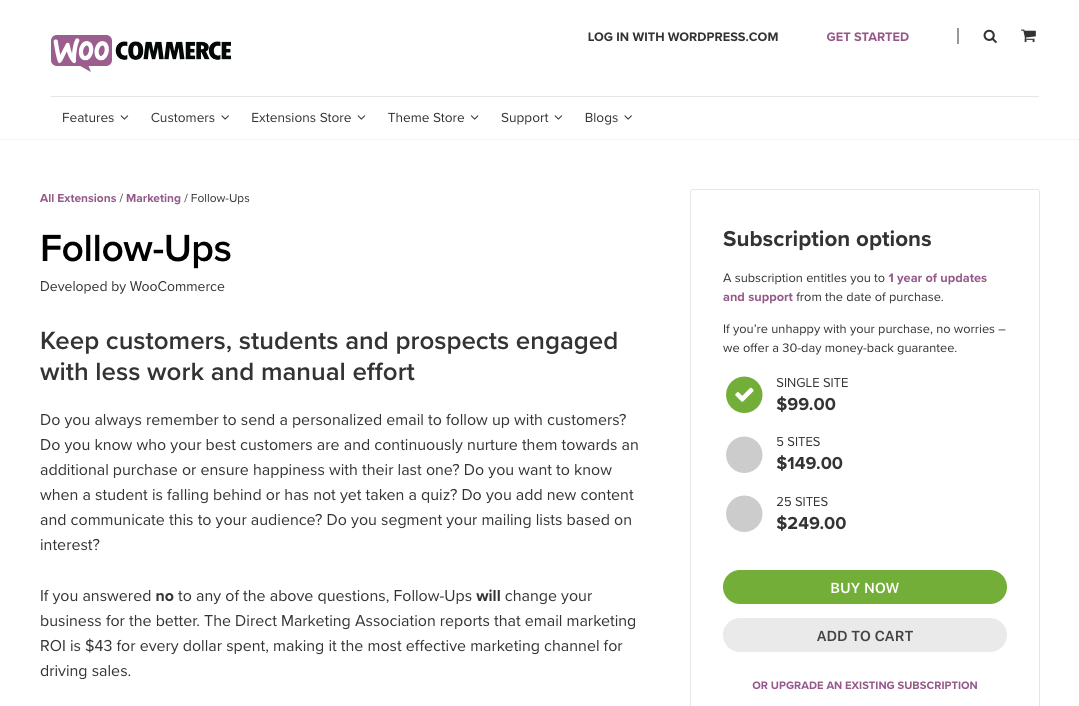The height and width of the screenshot is (706, 1079).
Task: Open the Blogs navigation menu
Action: click(608, 118)
